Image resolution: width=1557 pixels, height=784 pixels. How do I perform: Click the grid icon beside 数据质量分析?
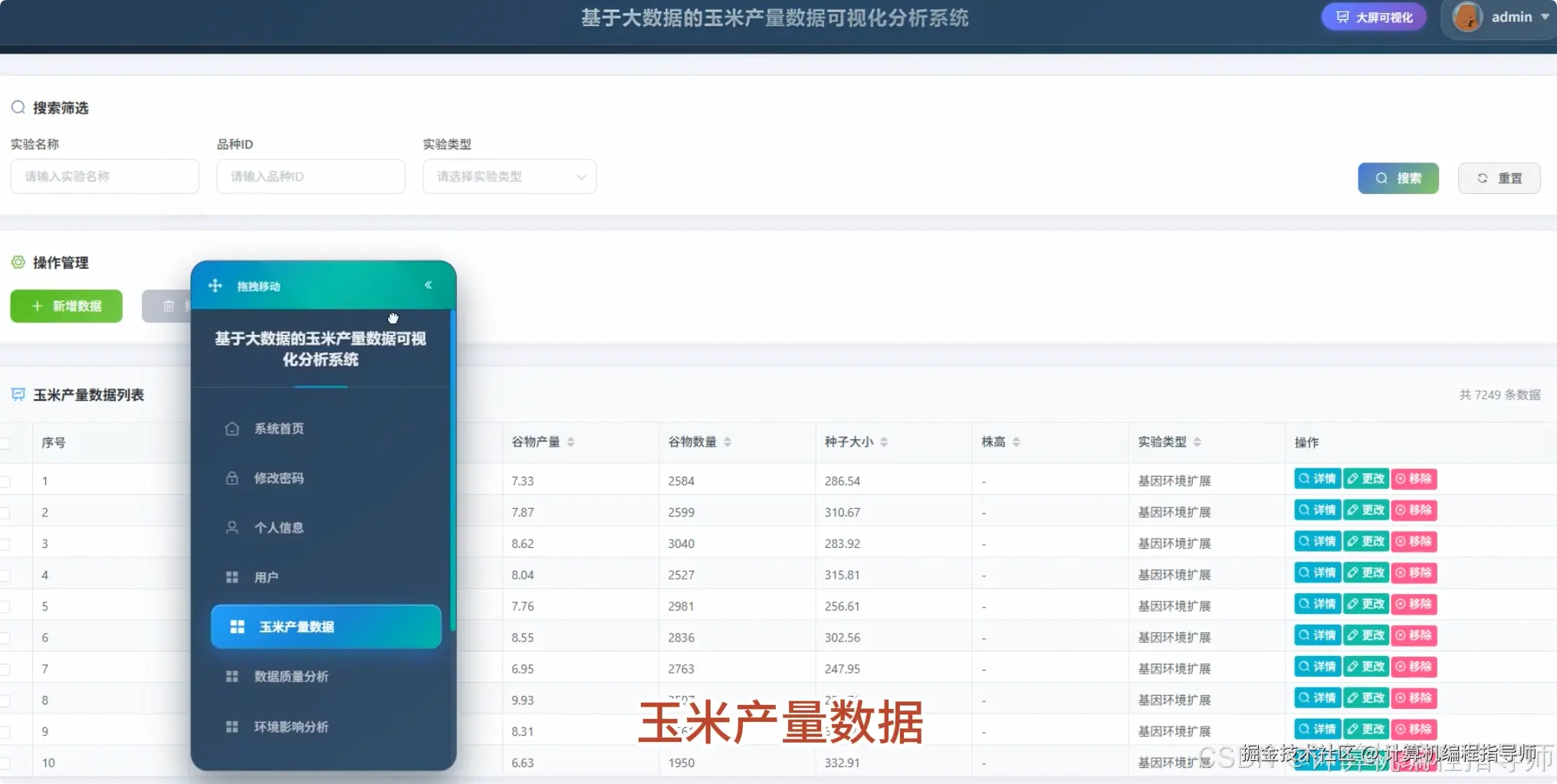tap(232, 676)
